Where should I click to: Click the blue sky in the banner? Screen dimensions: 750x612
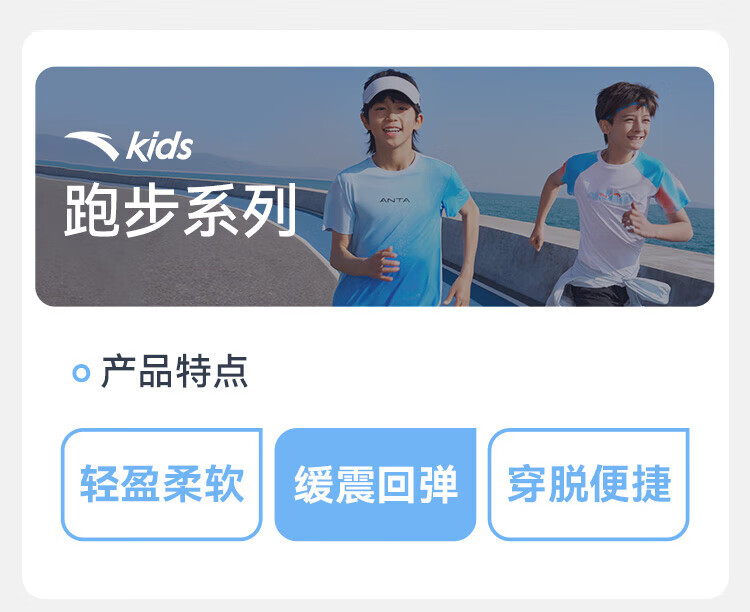[x=502, y=120]
